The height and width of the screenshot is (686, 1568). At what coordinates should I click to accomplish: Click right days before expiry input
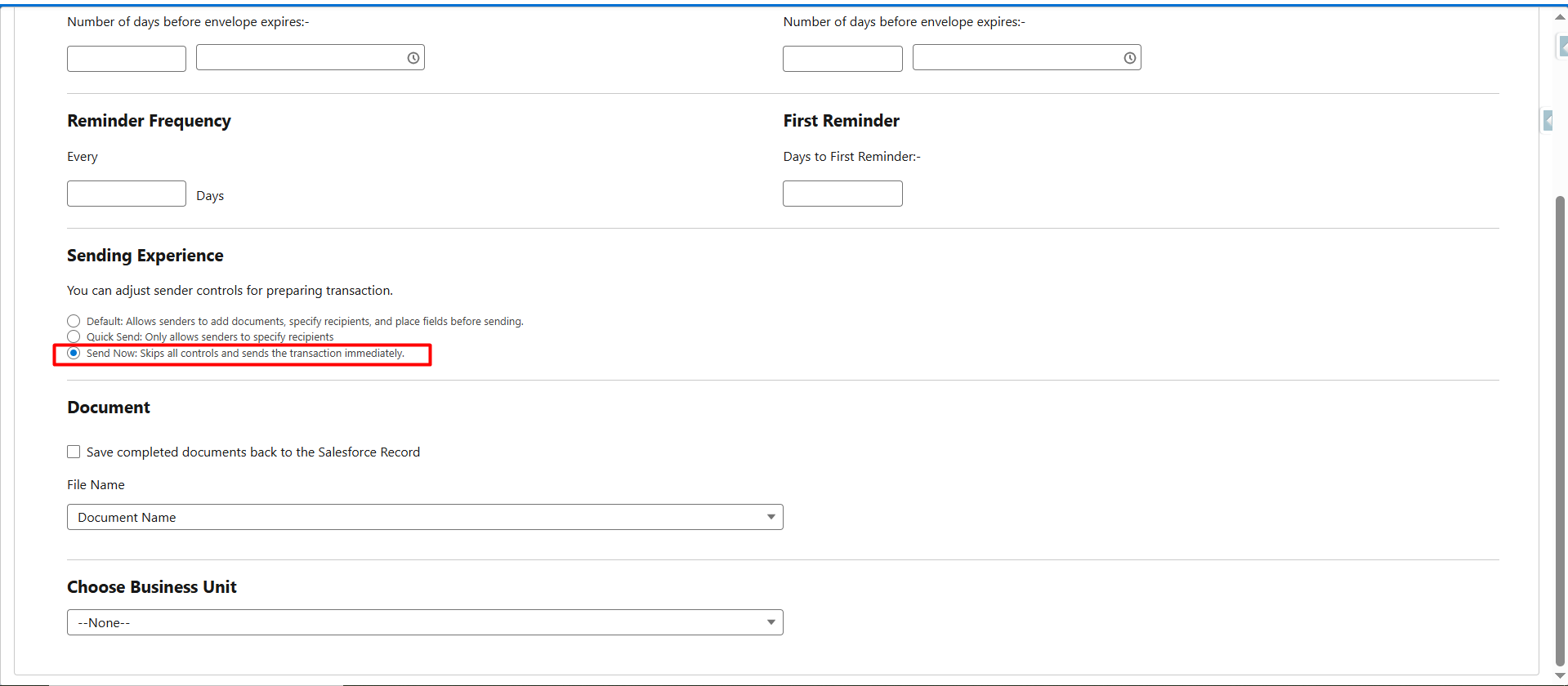(x=842, y=59)
